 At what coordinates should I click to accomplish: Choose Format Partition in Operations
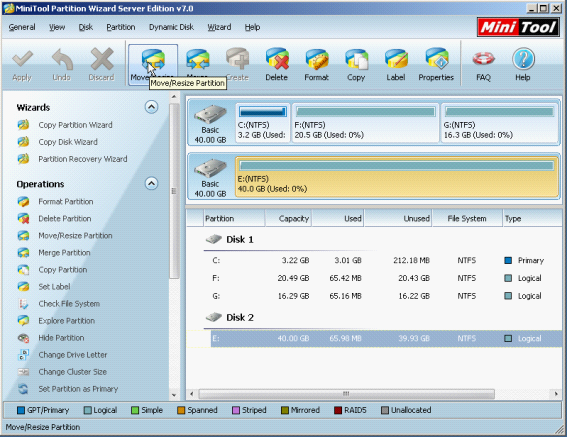click(66, 201)
